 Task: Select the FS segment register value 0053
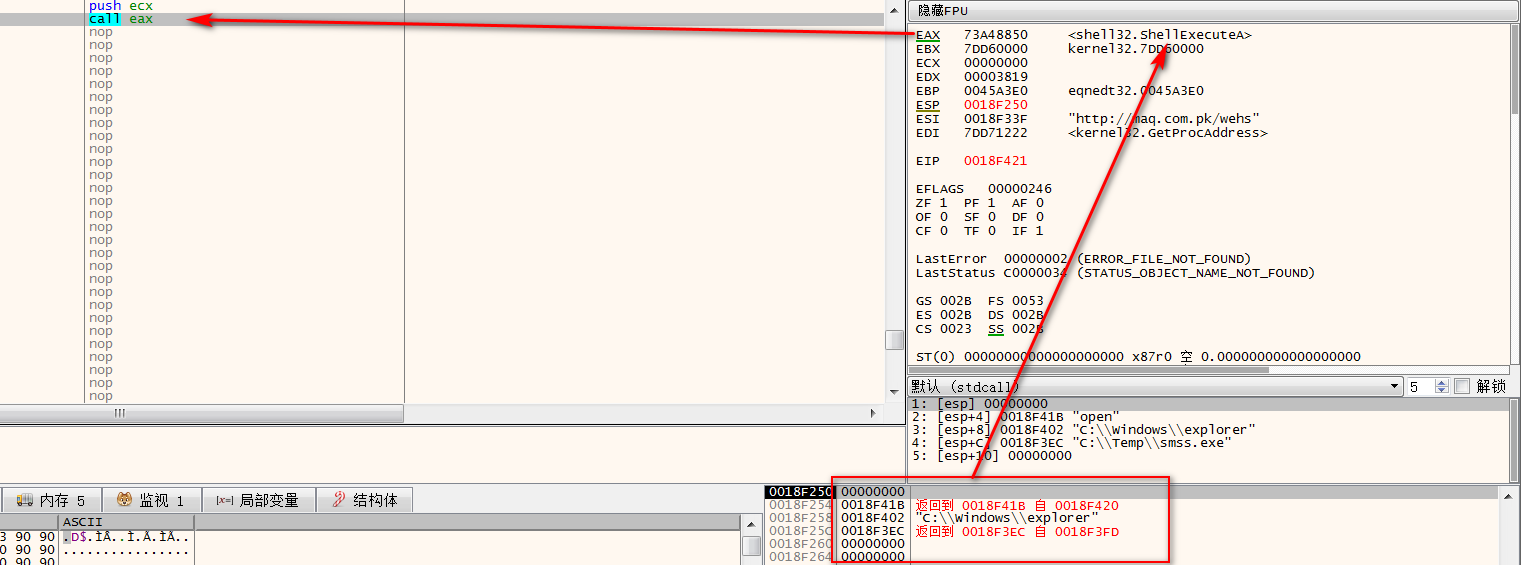[1027, 301]
